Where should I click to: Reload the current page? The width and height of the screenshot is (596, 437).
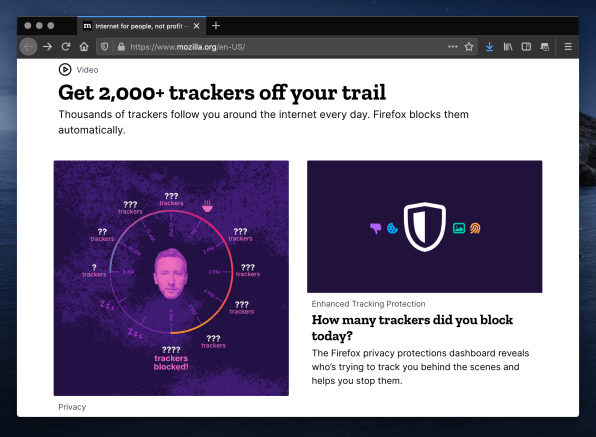click(x=66, y=47)
